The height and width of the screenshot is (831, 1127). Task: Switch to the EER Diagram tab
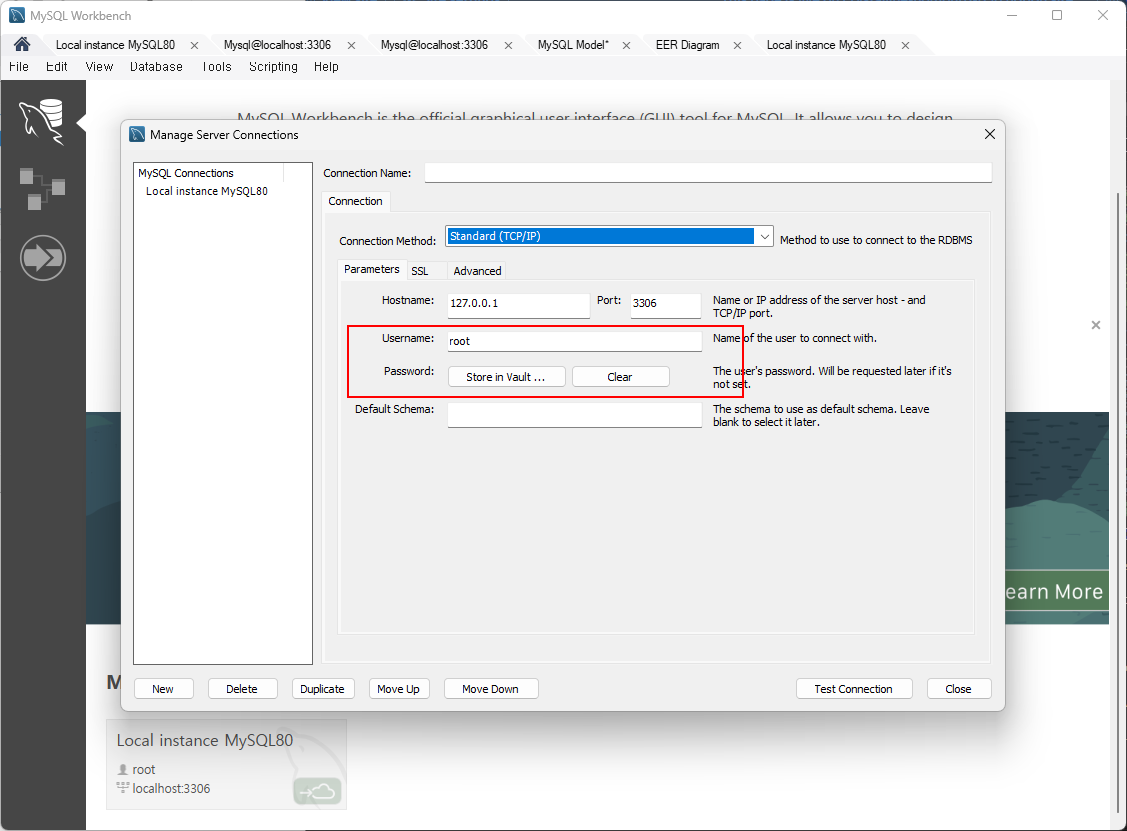(687, 45)
